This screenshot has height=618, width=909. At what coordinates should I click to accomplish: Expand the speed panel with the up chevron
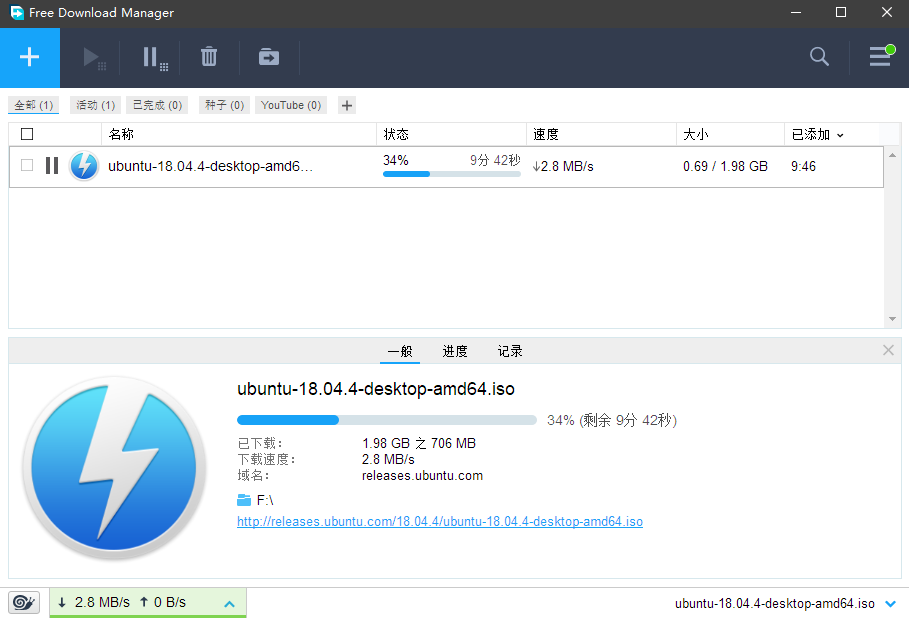click(x=229, y=603)
